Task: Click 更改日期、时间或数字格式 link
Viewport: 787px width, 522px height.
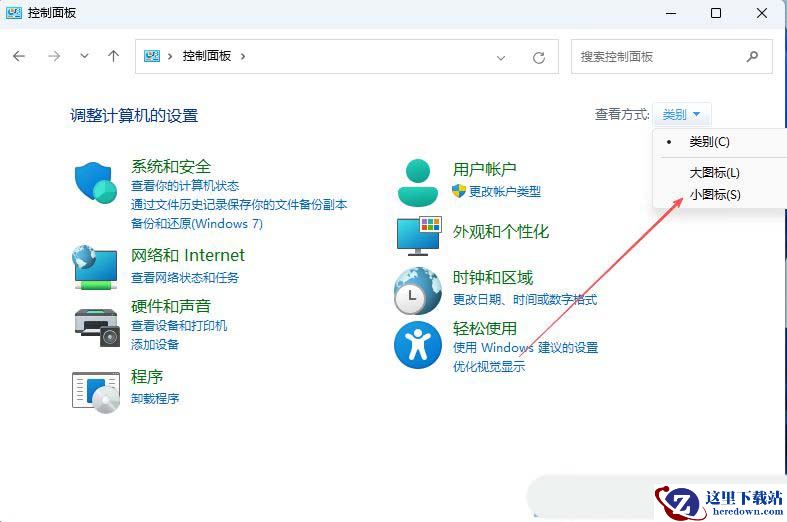Action: pyautogui.click(x=524, y=300)
